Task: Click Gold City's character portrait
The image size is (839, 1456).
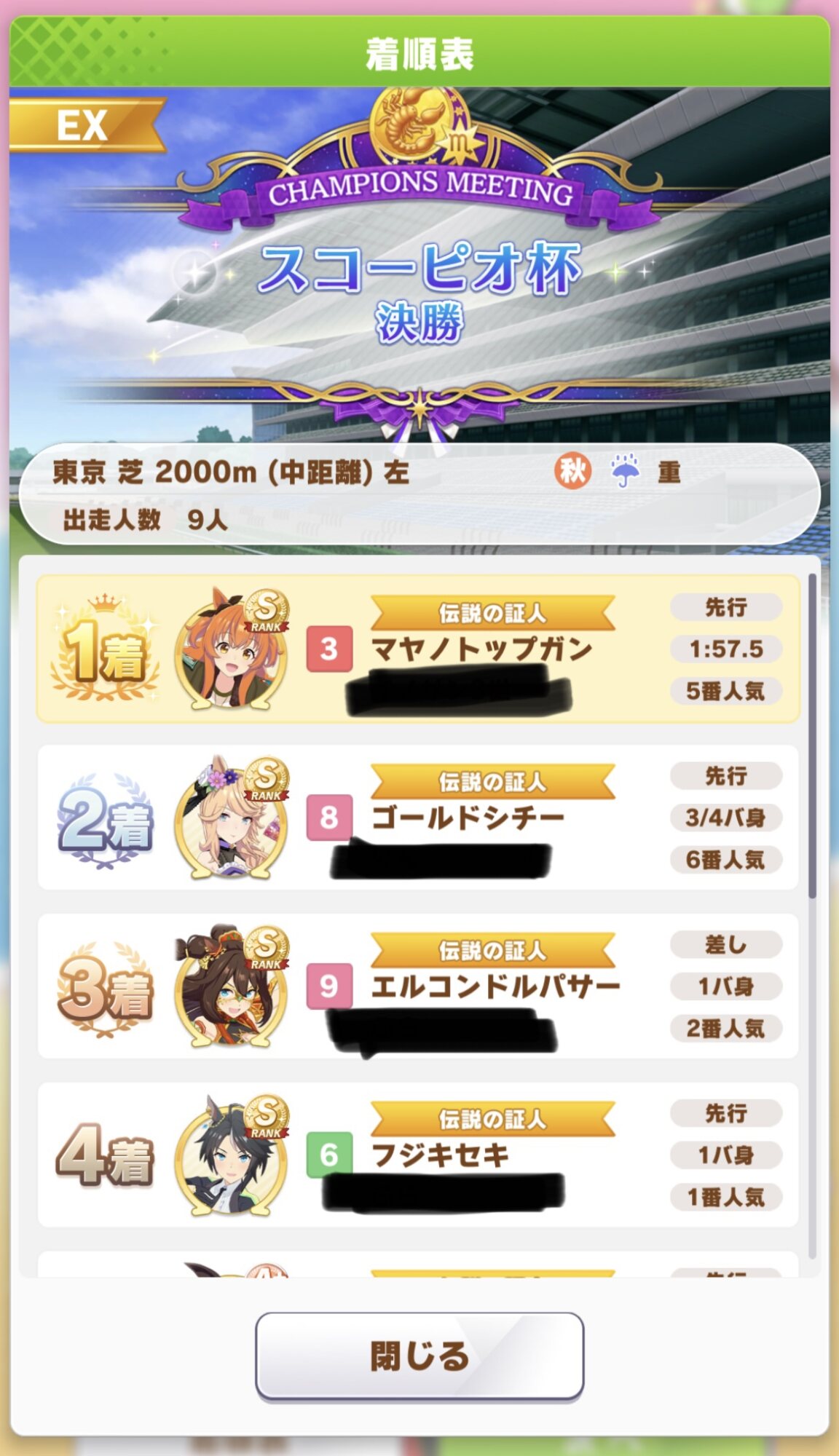Action: (x=232, y=817)
